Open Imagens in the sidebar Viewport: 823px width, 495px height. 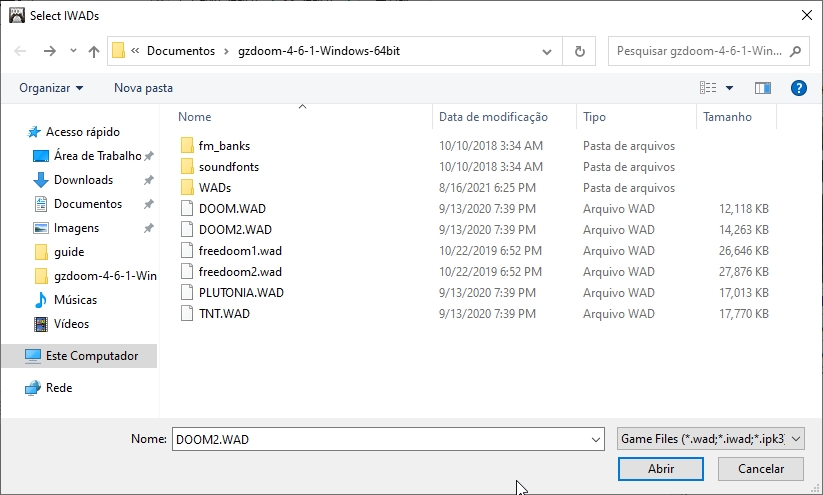76,228
